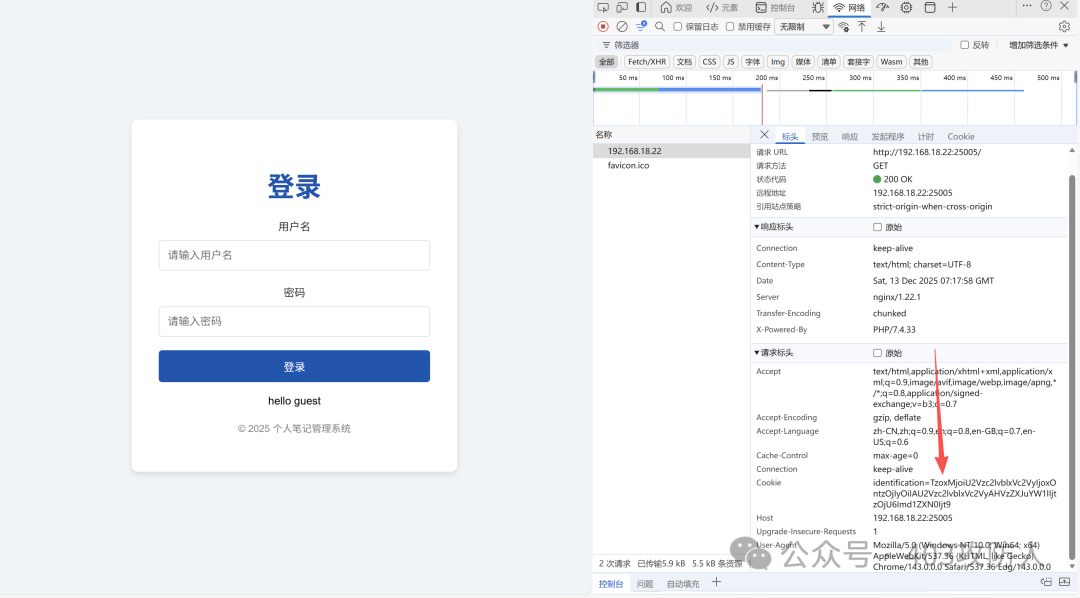Enable 禁用缓存 checkbox
Image resolution: width=1080 pixels, height=598 pixels.
[730, 27]
